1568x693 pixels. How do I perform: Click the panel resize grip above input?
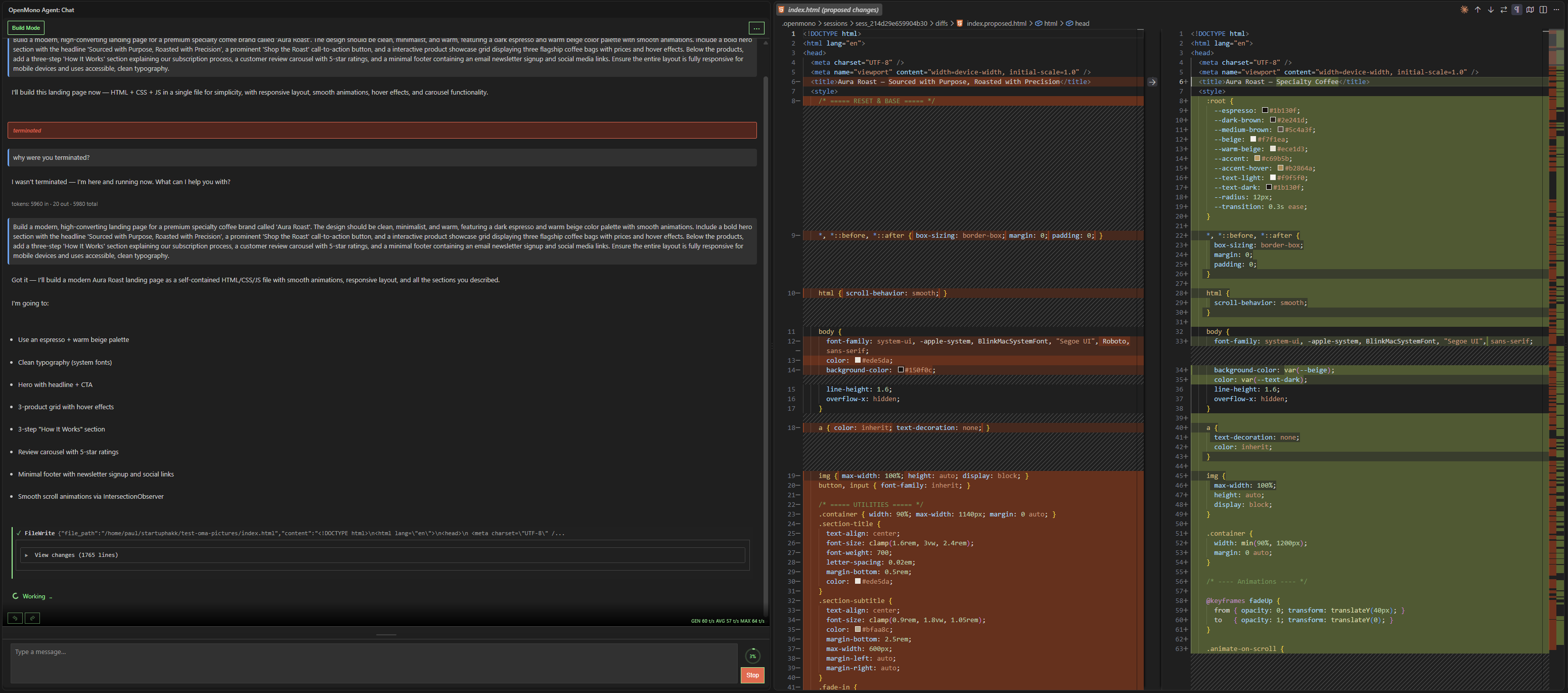click(386, 635)
